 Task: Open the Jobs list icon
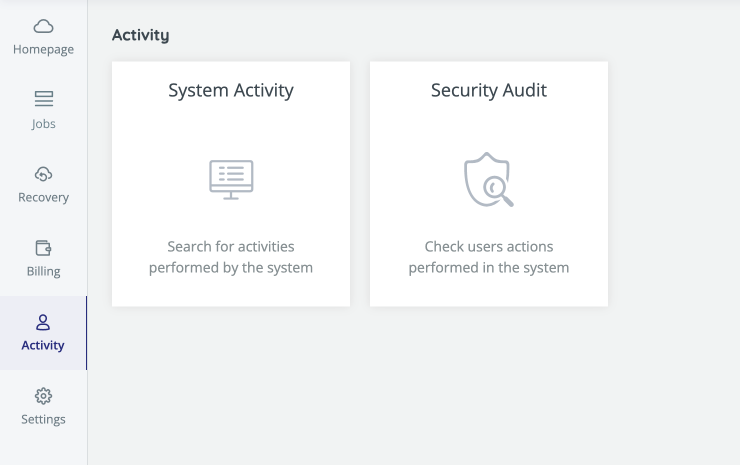point(43,99)
